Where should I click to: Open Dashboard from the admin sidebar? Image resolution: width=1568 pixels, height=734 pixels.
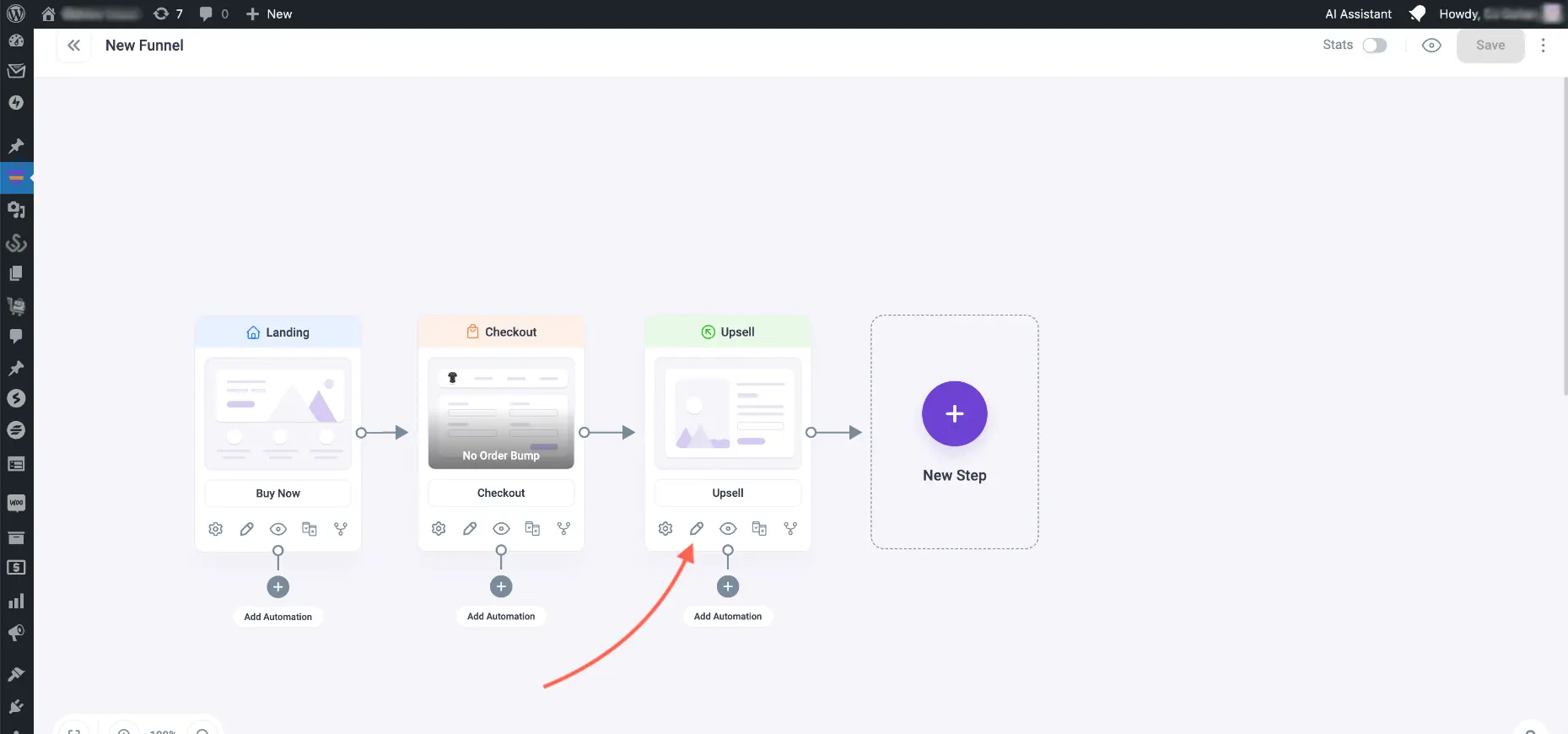point(16,40)
